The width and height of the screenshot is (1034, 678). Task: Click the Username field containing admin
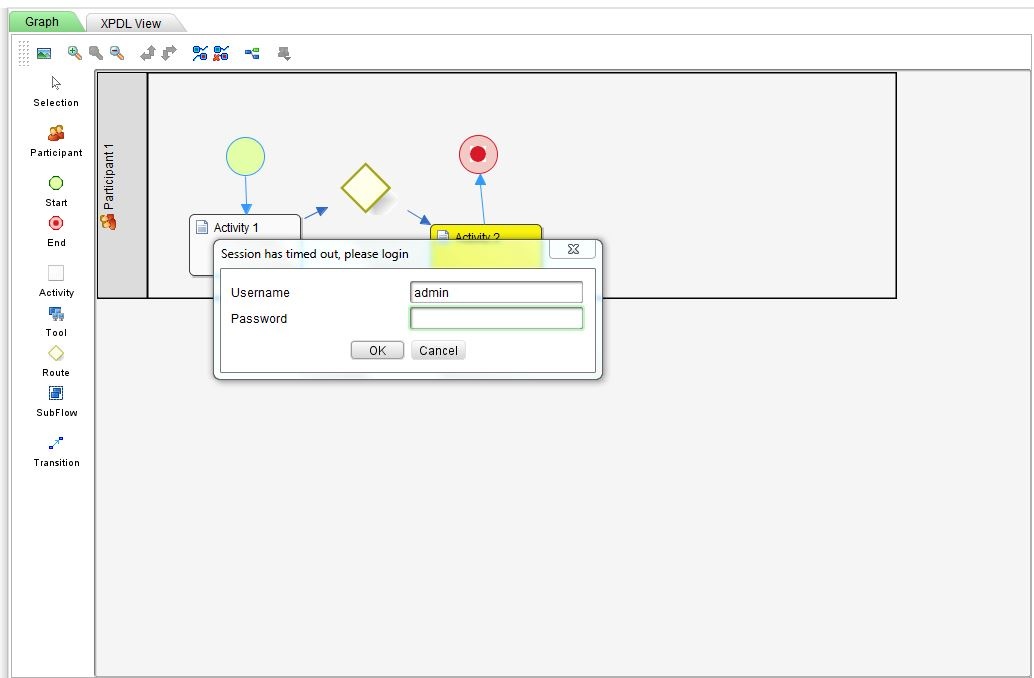coord(496,292)
